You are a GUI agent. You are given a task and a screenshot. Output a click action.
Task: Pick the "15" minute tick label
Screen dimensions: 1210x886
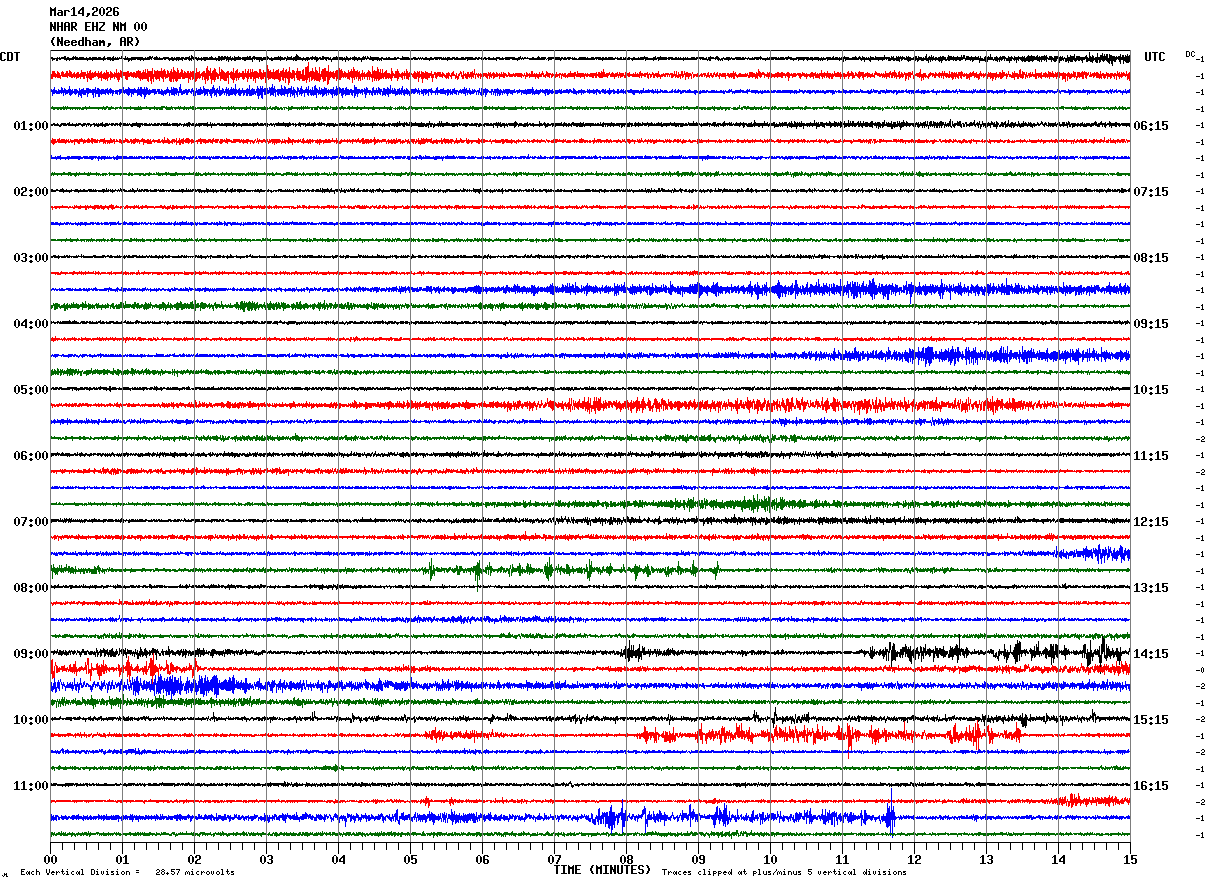coord(1130,860)
